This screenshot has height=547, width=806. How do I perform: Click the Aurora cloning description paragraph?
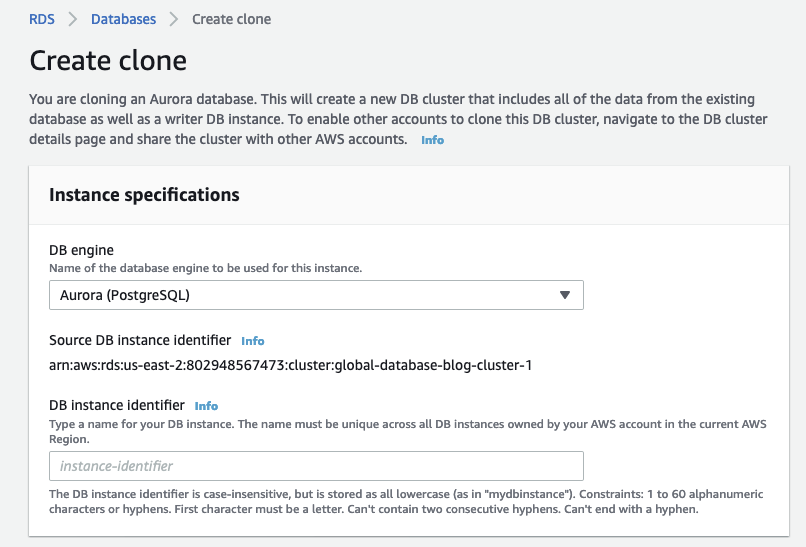398,120
